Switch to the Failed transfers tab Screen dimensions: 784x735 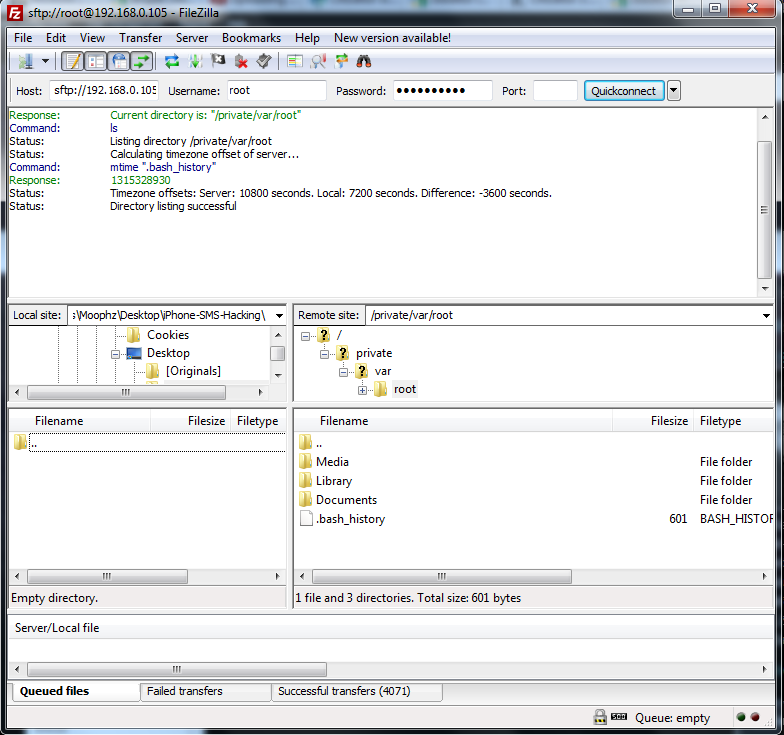click(x=206, y=692)
